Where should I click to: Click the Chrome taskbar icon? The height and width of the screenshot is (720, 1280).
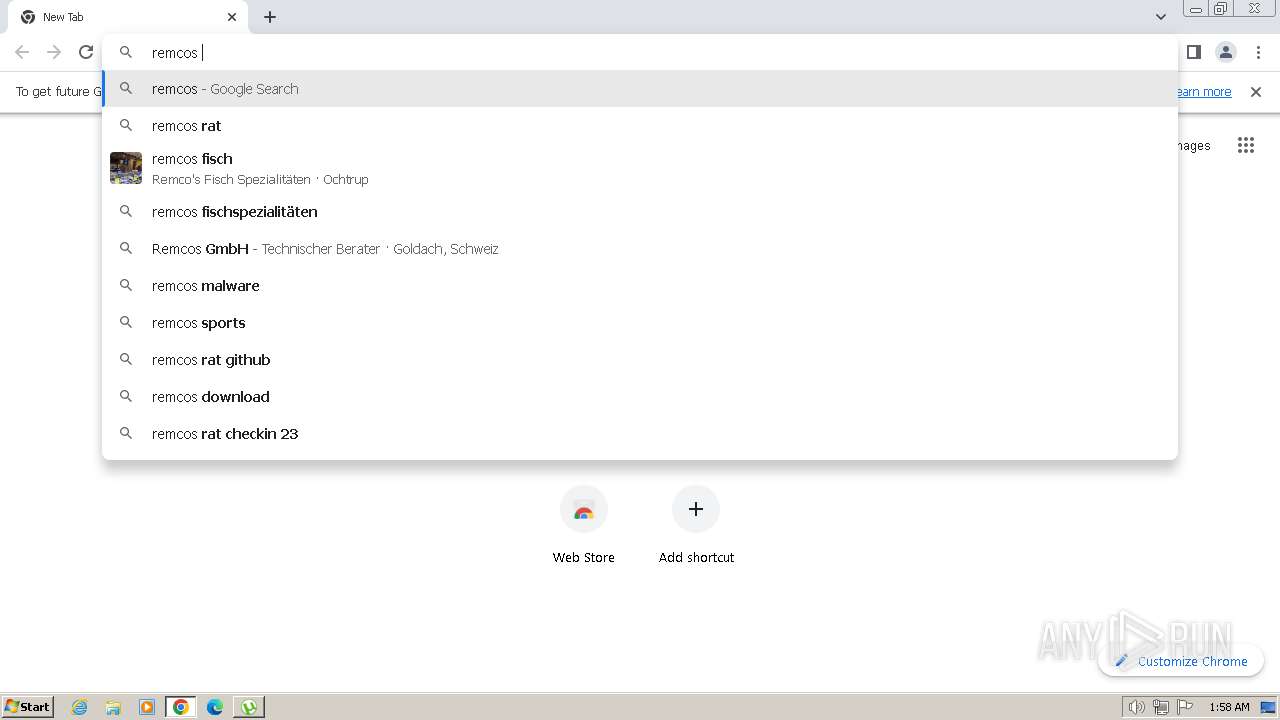[x=181, y=707]
